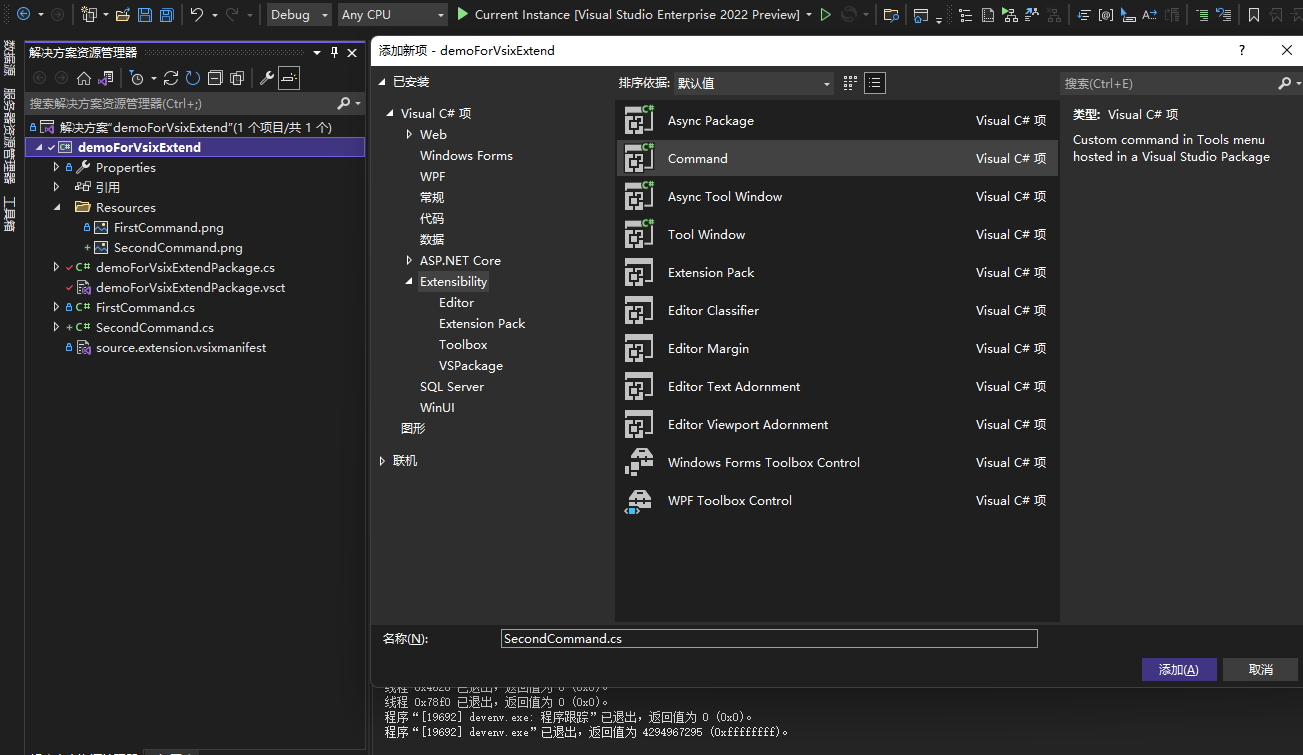The height and width of the screenshot is (755, 1303).
Task: Click Sync with Active Document icon
Action: point(171,78)
